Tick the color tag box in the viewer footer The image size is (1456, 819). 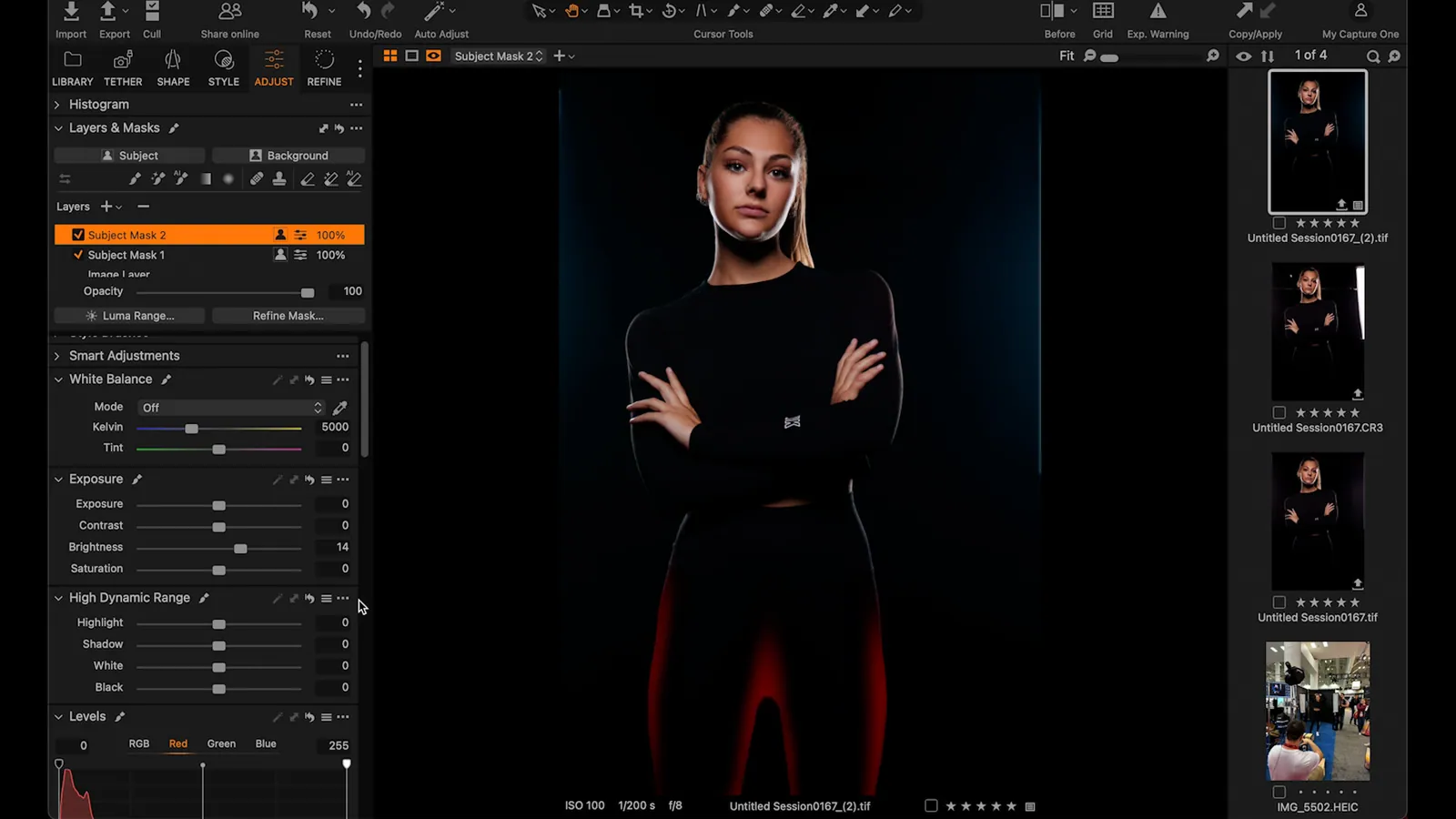[x=931, y=805]
